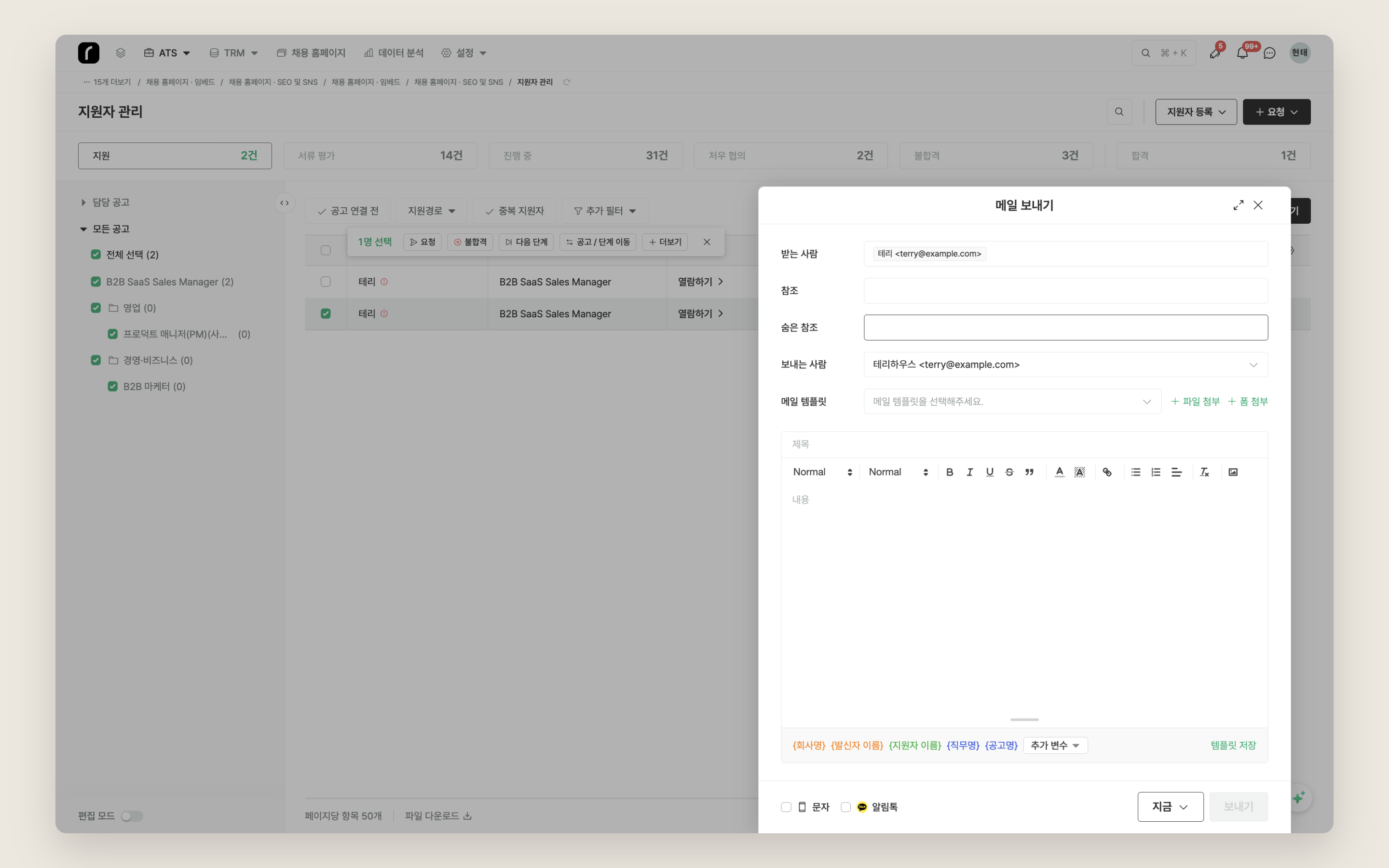Insert blockquote in mail editor
The height and width of the screenshot is (868, 1389).
pyautogui.click(x=1029, y=472)
